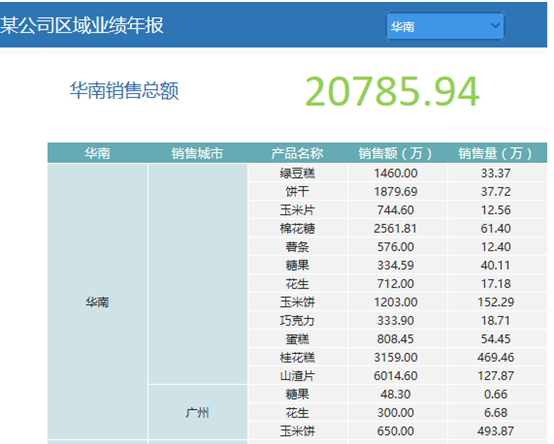Viewport: 554px width, 444px height.
Task: Click the 销售额（万） column header
Action: coord(396,153)
